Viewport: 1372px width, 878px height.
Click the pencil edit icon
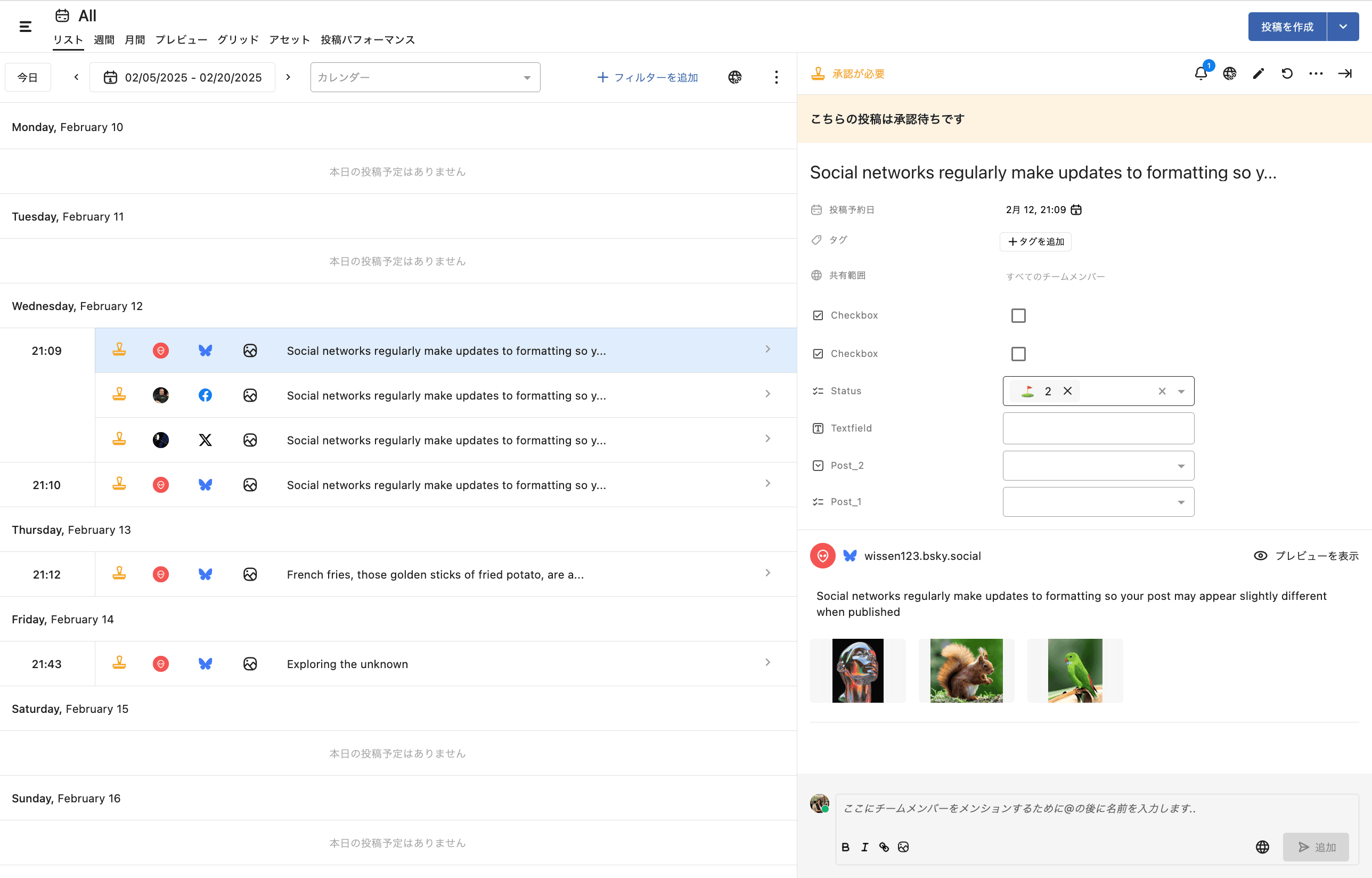point(1258,74)
